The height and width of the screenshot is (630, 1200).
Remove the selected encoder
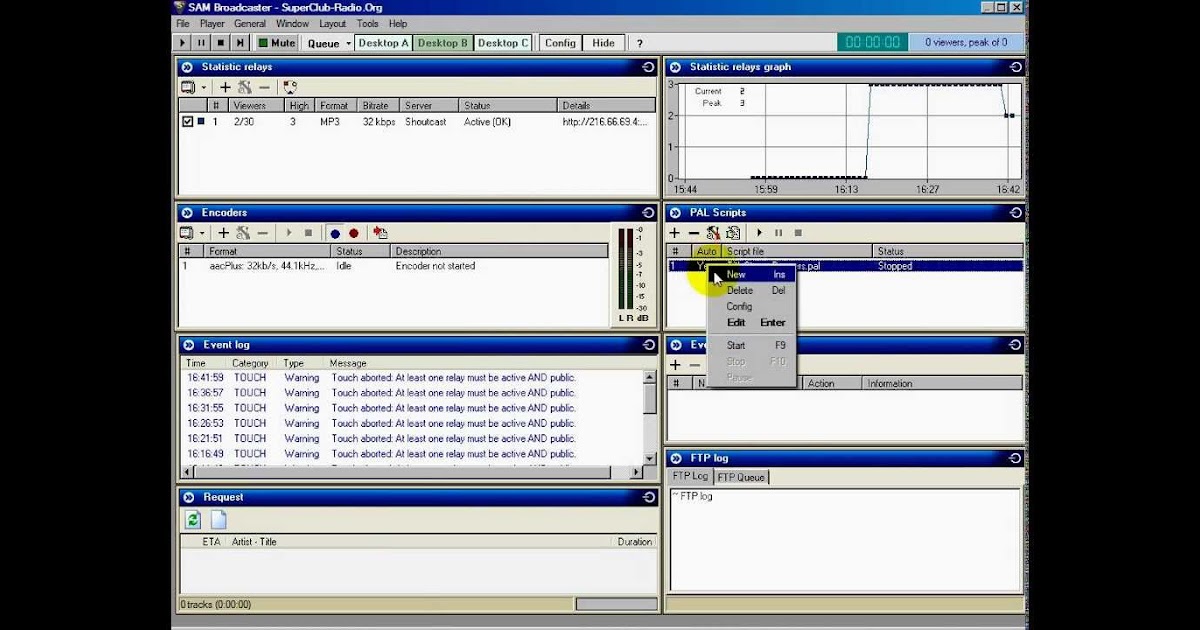click(x=263, y=233)
